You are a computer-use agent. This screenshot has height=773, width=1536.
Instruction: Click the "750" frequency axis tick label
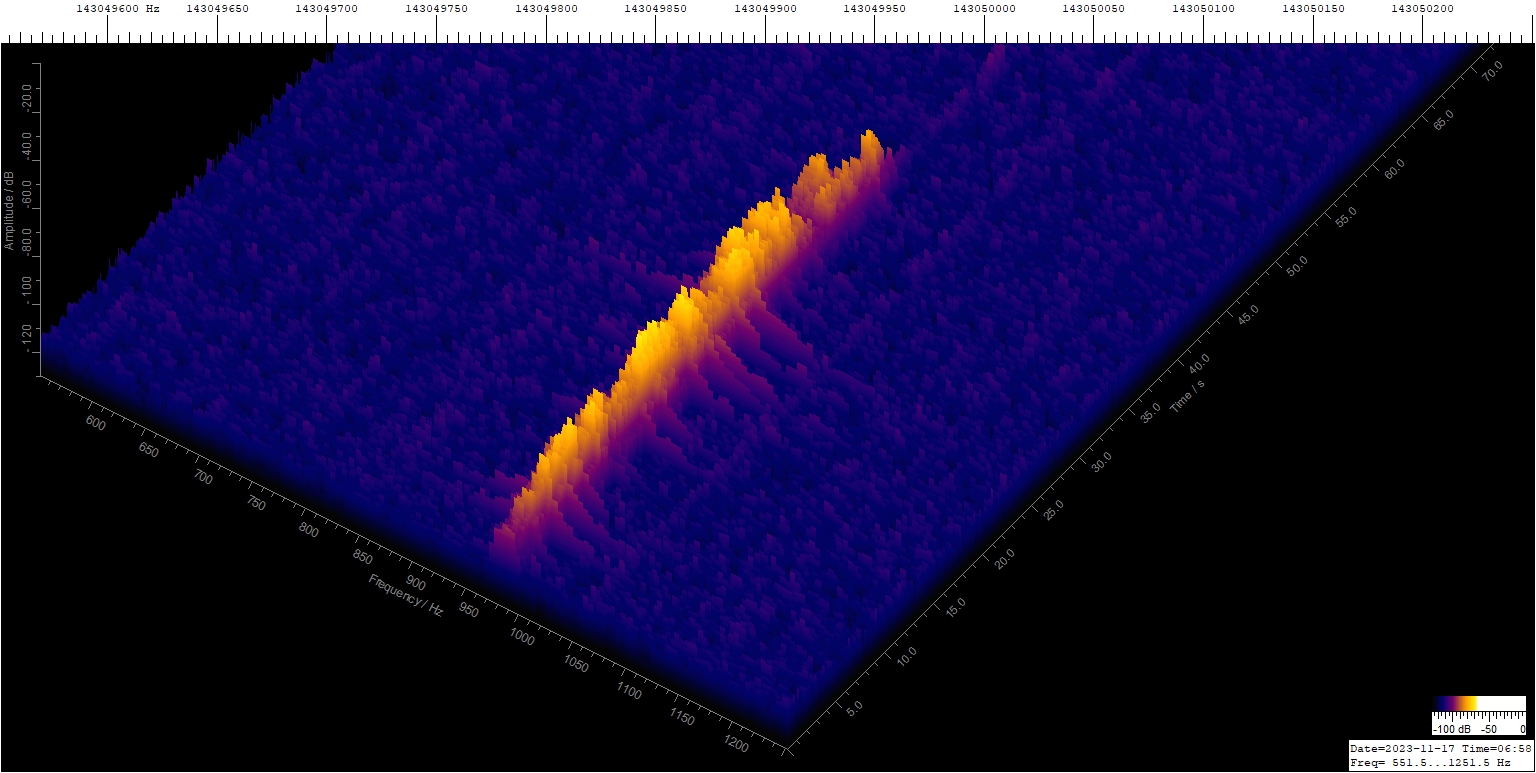[x=255, y=503]
